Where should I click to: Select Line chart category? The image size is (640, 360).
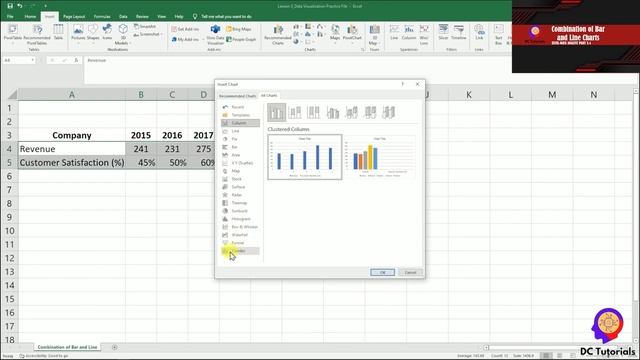(x=240, y=131)
